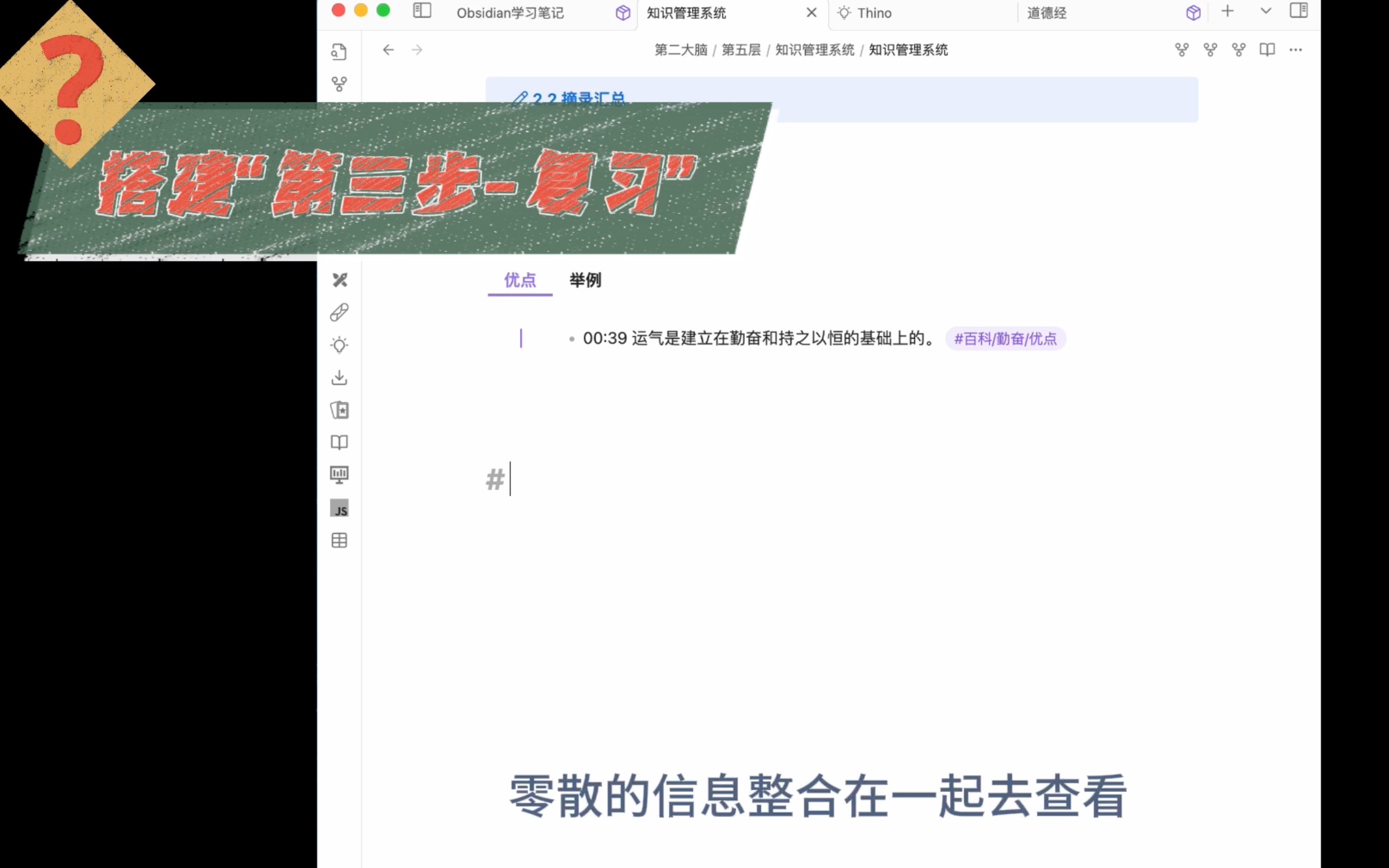Open the more options menu for this note
Image resolution: width=1389 pixels, height=868 pixels.
point(1296,50)
